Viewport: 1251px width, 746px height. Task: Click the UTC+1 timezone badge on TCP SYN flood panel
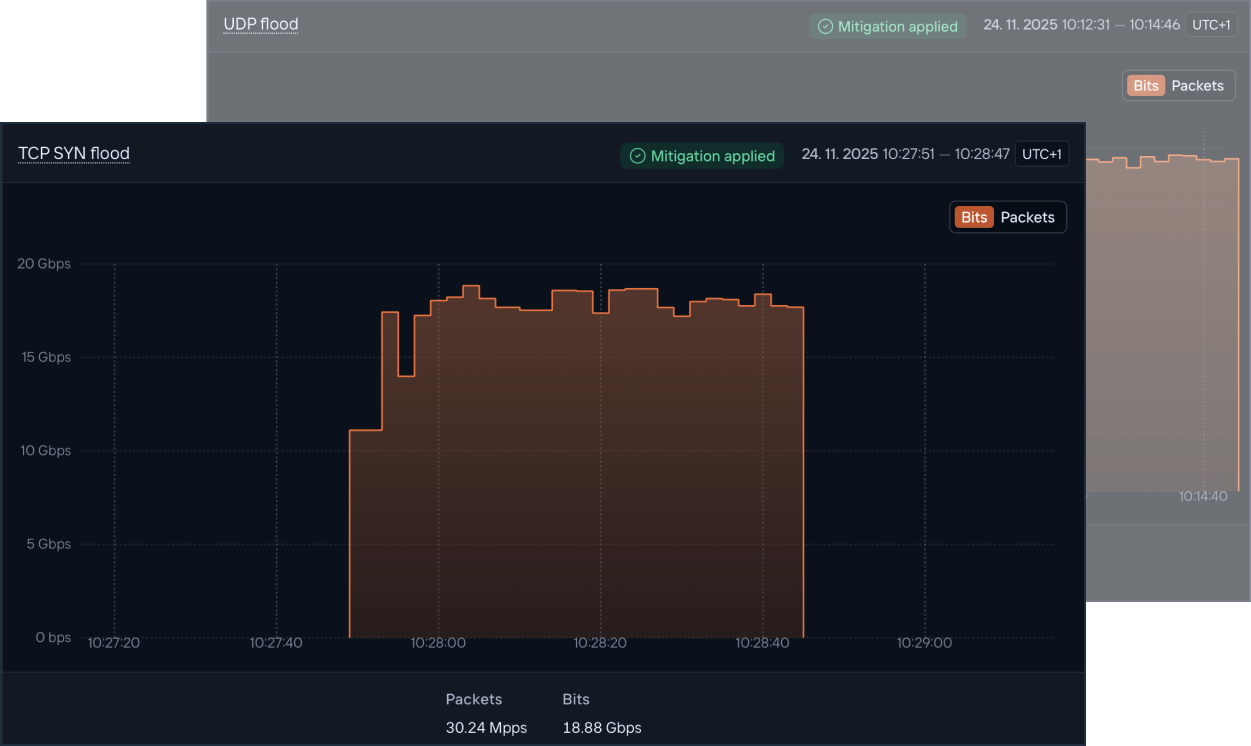(x=1042, y=153)
